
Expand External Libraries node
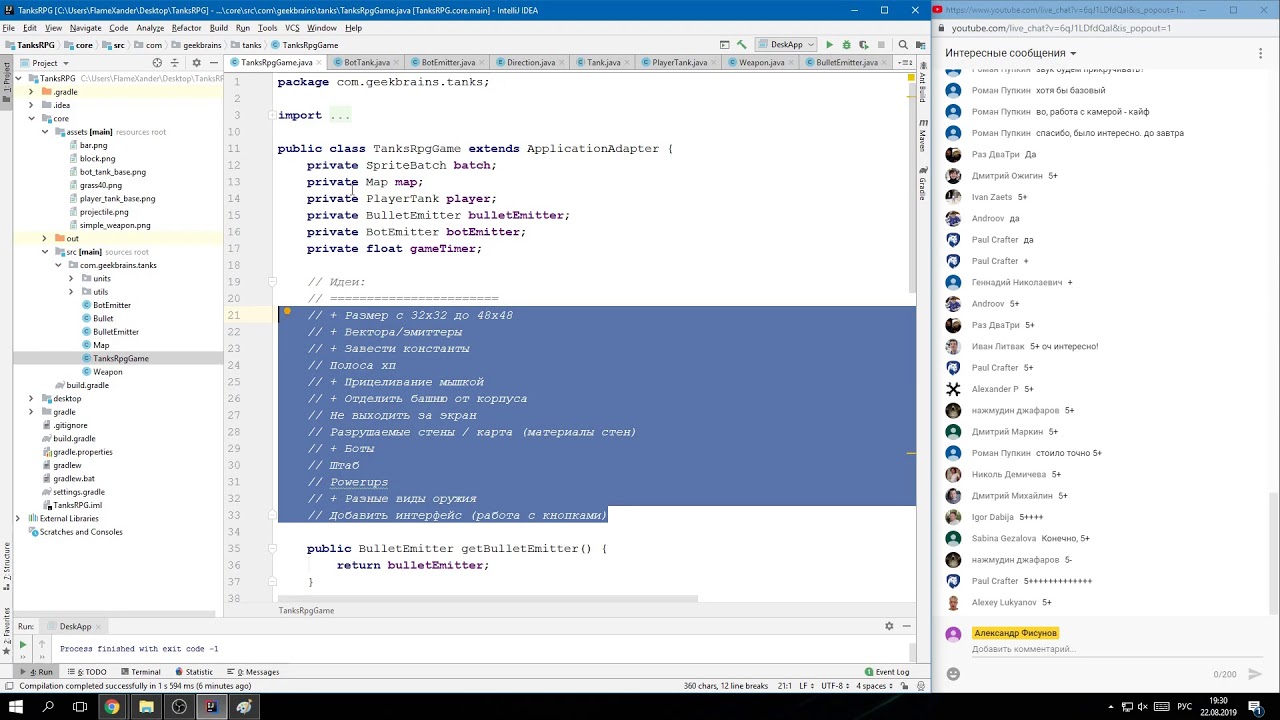click(18, 519)
